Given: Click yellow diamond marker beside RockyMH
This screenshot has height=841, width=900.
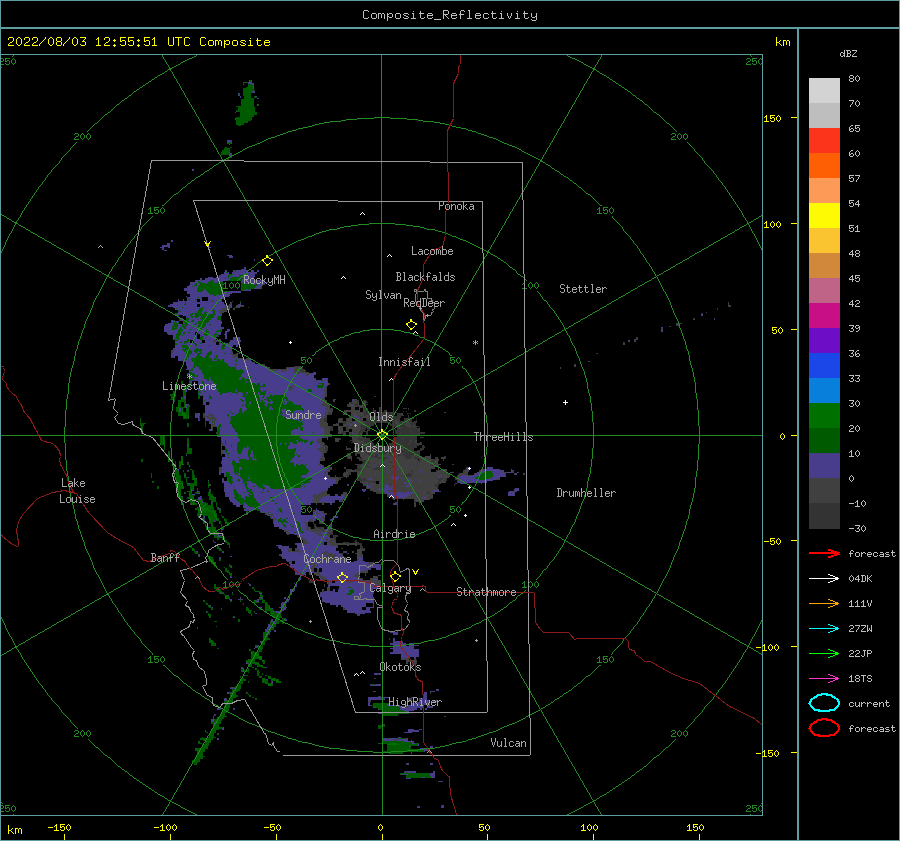Looking at the screenshot, I should pos(267,261).
